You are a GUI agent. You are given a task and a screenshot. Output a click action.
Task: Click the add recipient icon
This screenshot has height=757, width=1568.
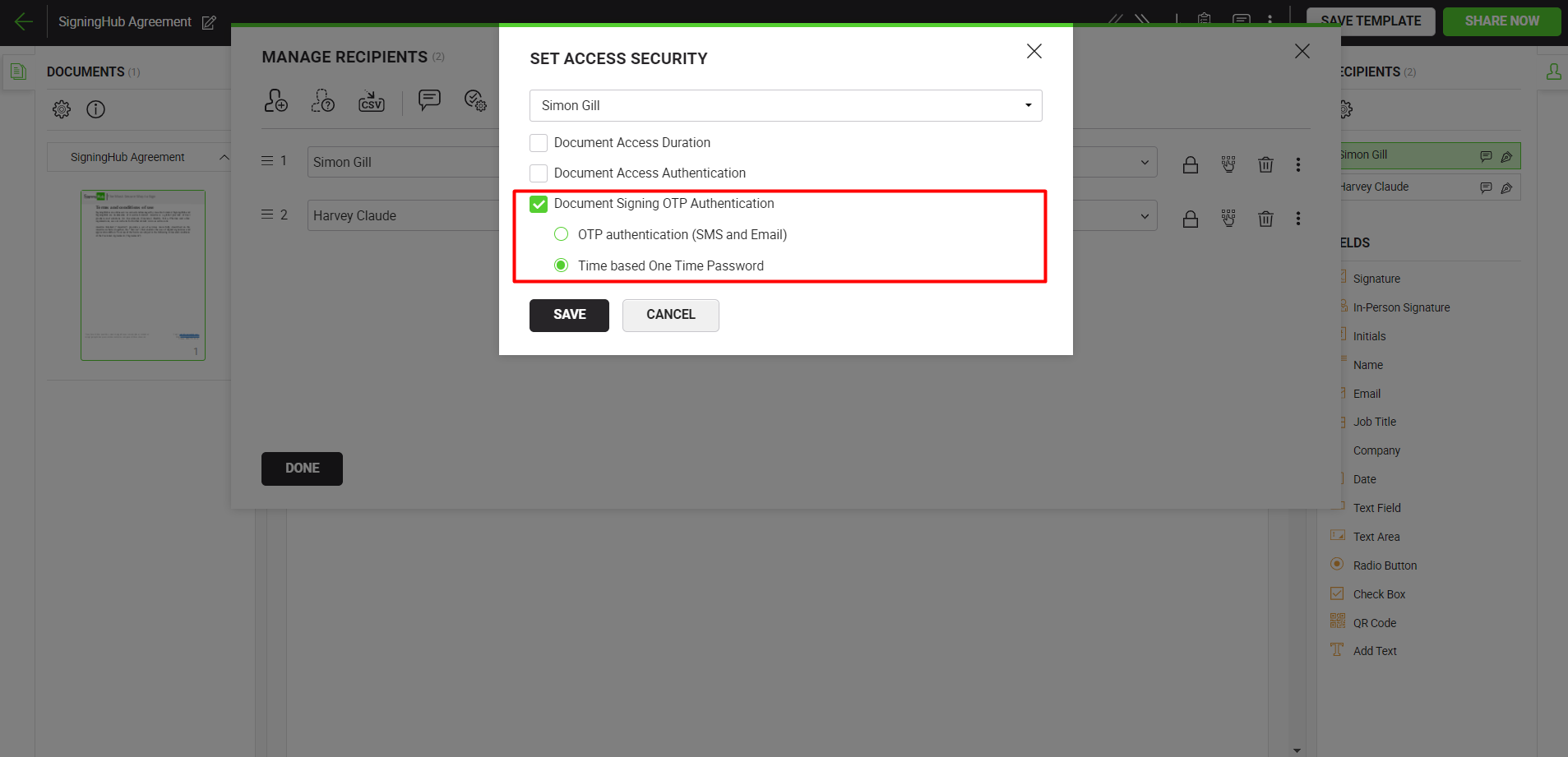(x=275, y=101)
